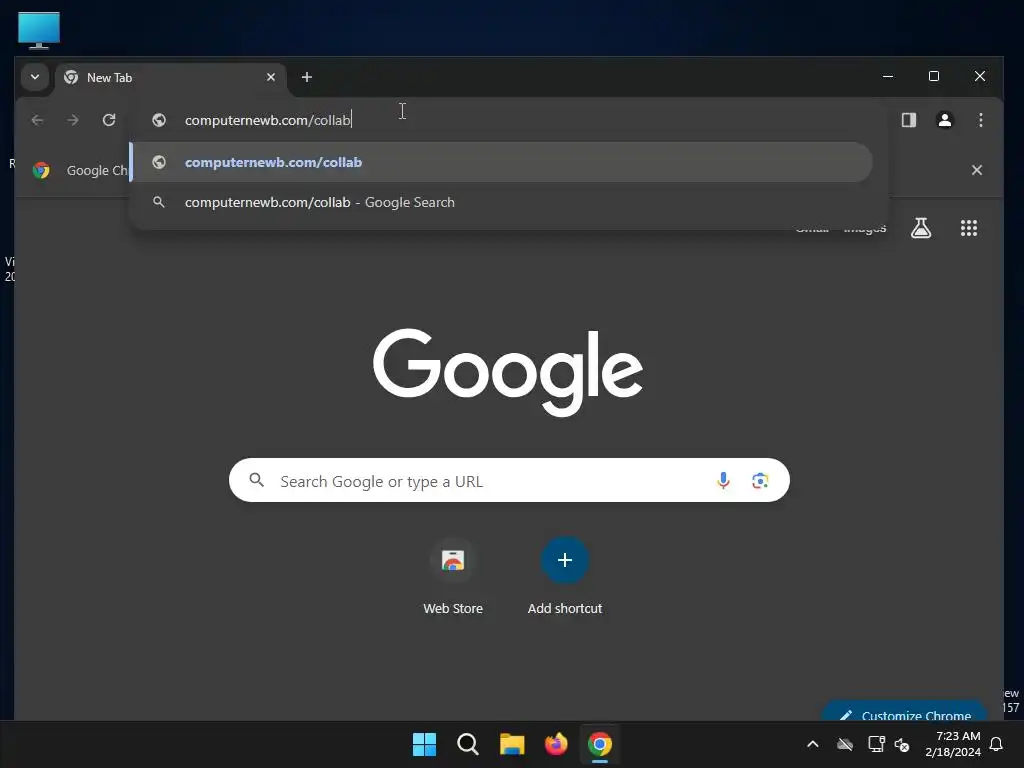The width and height of the screenshot is (1024, 768).
Task: Select the This PC desktop icon
Action: (39, 30)
